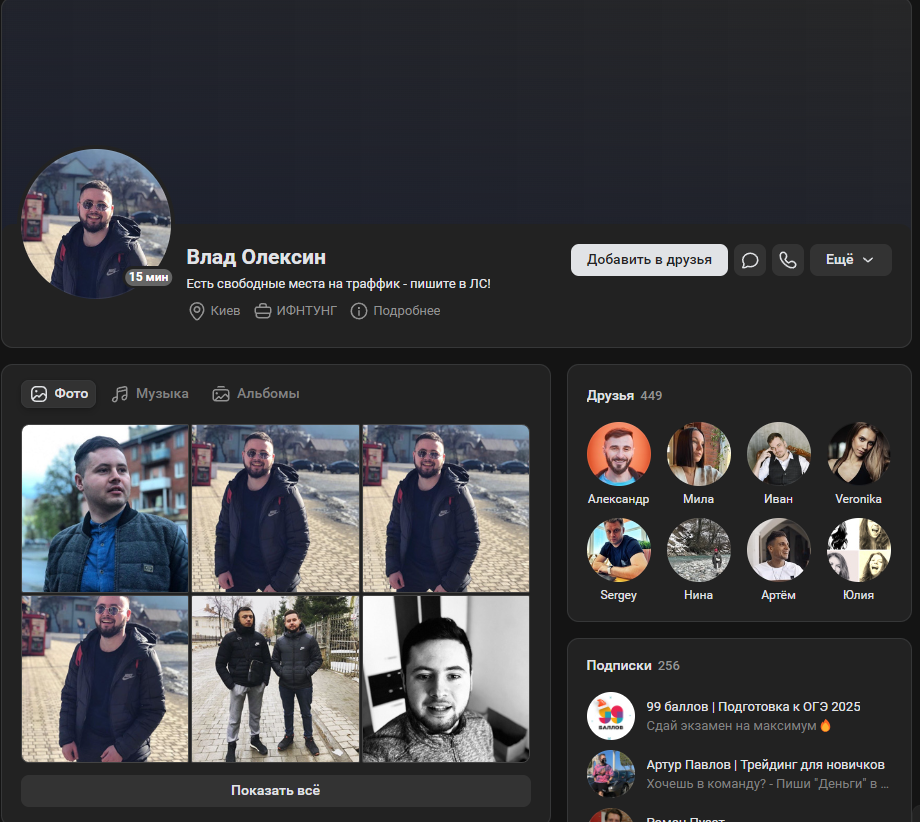Click the Киев location label
This screenshot has height=822, width=920.
tap(225, 311)
